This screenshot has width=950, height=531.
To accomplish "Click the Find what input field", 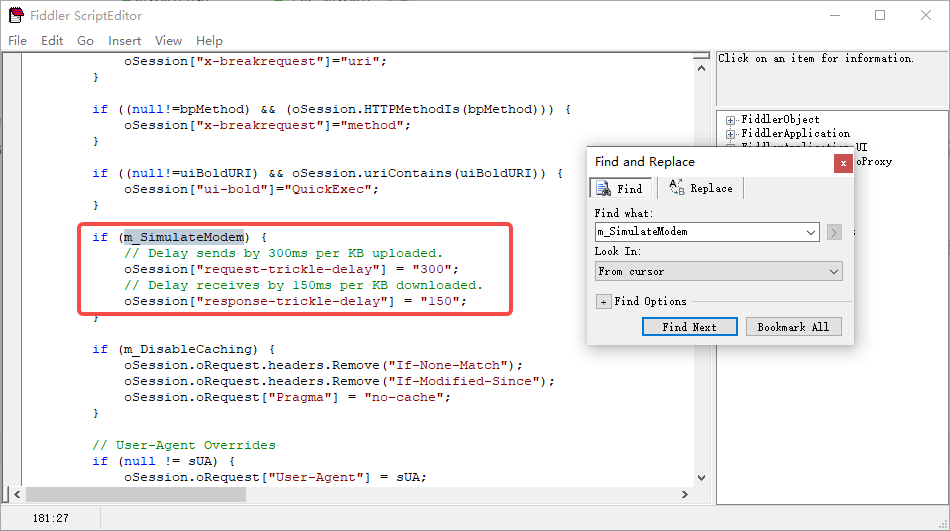I will (699, 232).
